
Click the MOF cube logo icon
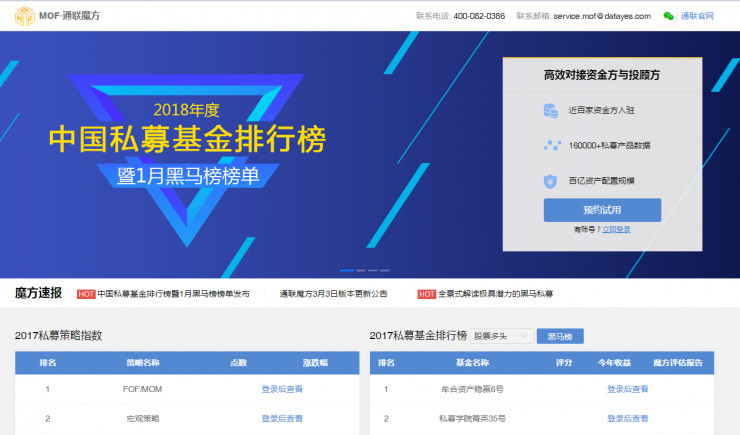click(25, 16)
